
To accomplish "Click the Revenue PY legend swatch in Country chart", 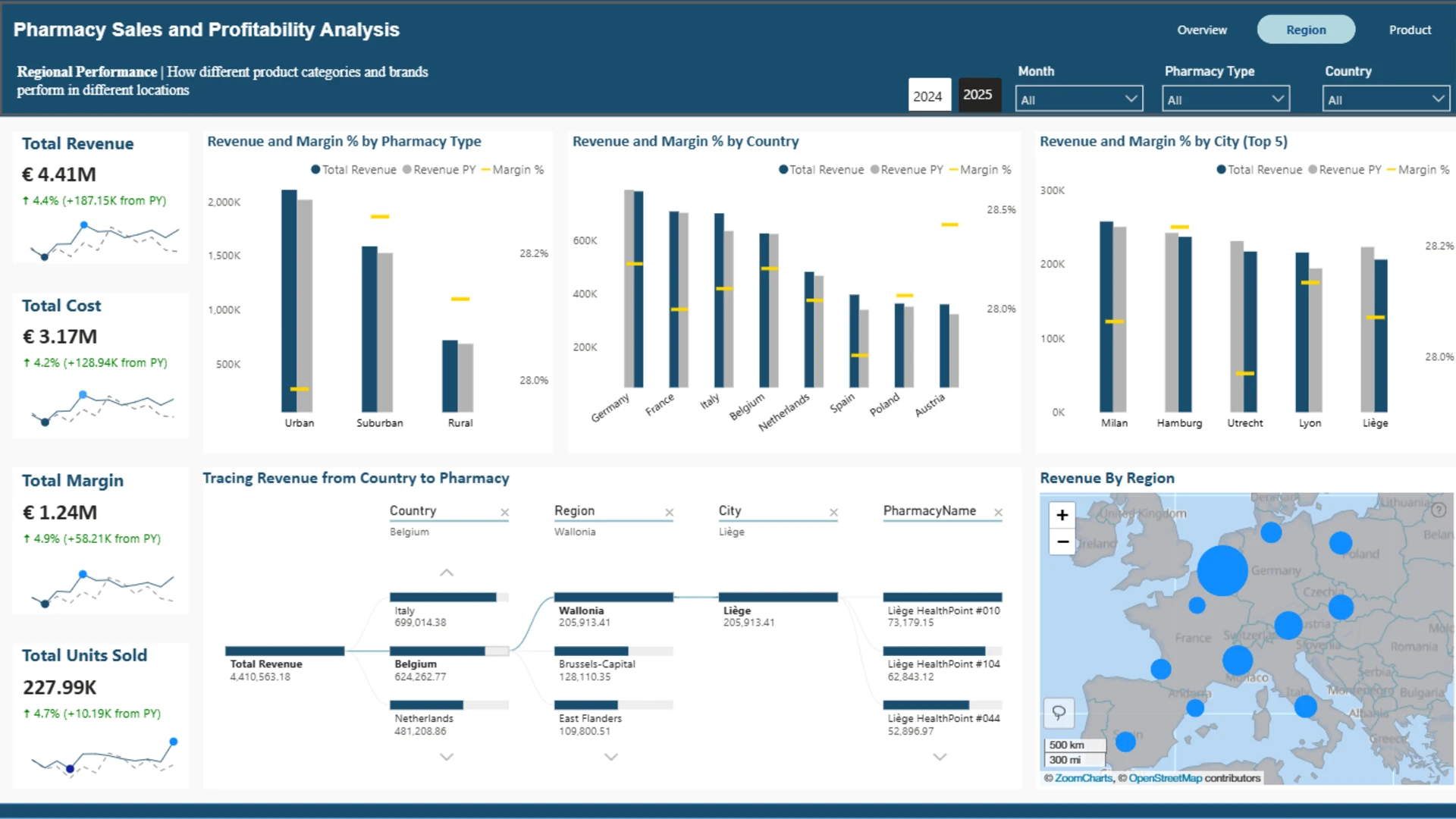I will (875, 170).
